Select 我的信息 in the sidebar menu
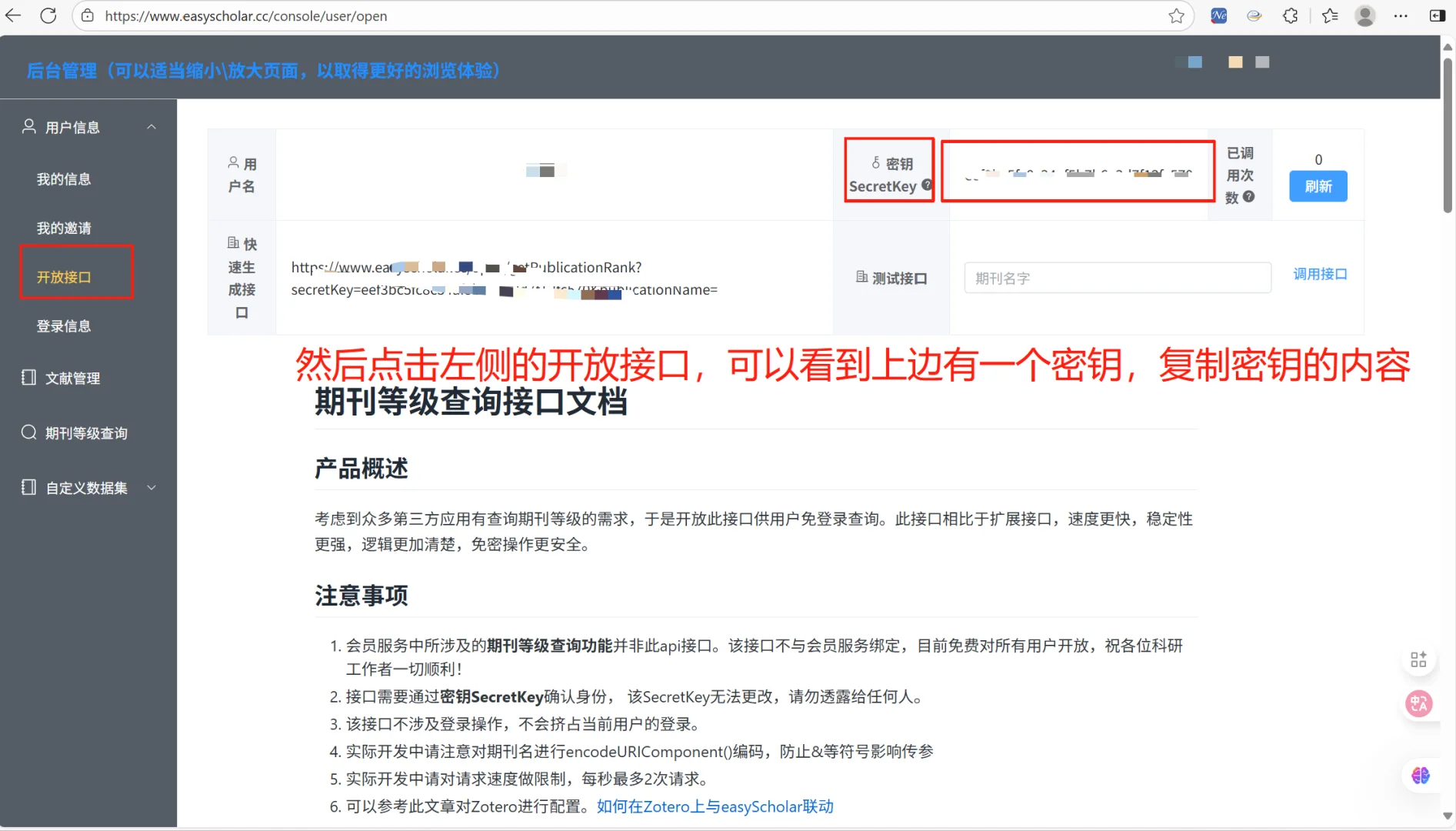Image resolution: width=1456 pixels, height=831 pixels. (65, 179)
